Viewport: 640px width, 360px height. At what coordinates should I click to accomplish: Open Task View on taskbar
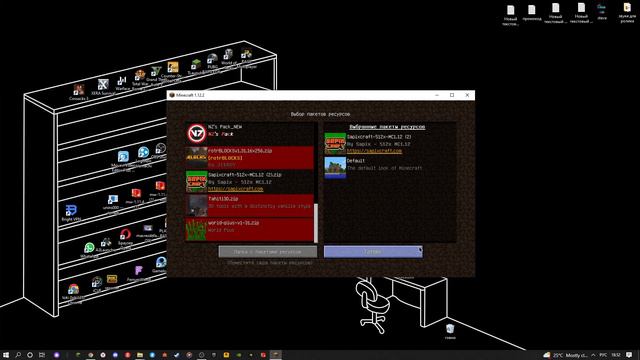click(42, 355)
